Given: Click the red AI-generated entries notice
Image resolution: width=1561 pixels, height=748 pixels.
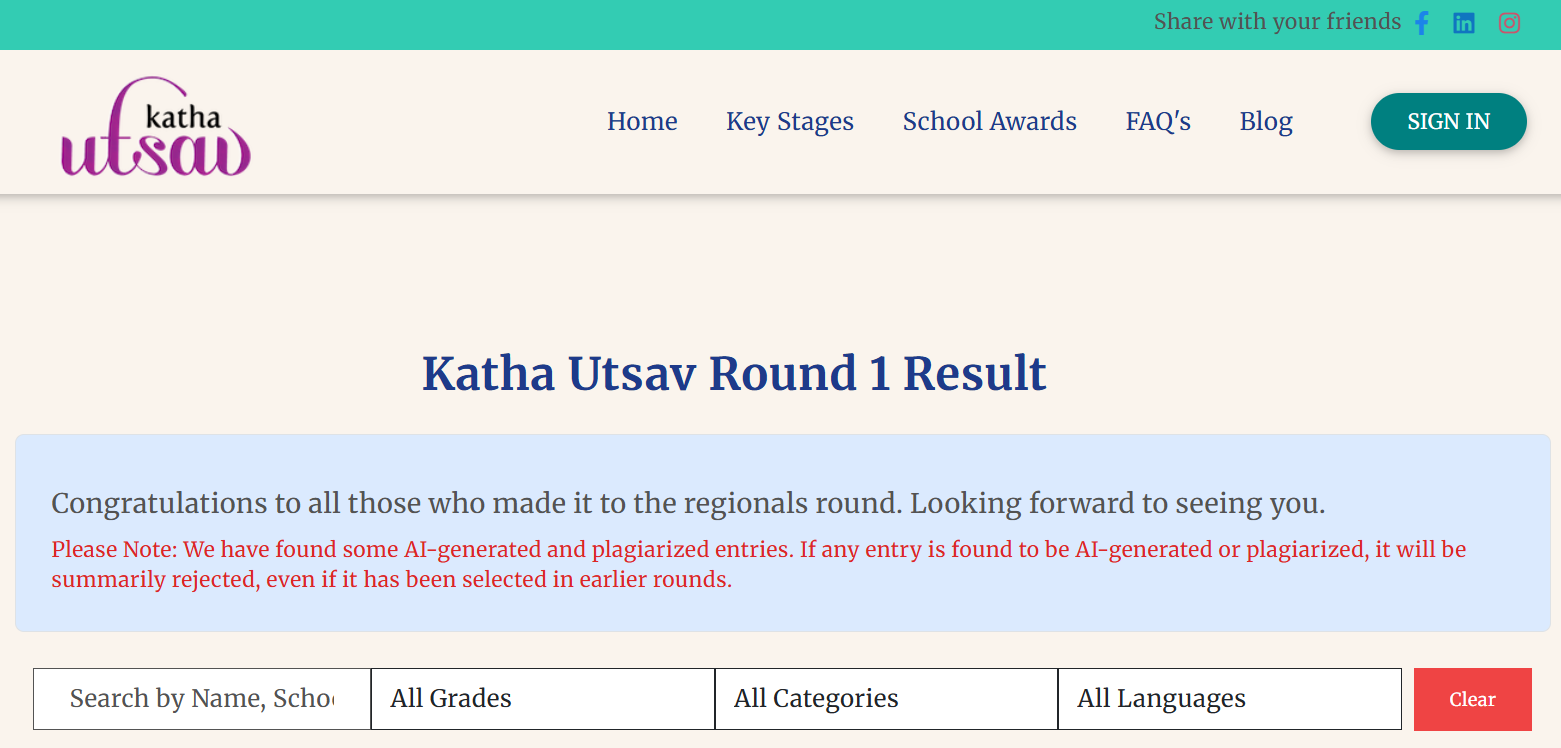Looking at the screenshot, I should tap(758, 564).
